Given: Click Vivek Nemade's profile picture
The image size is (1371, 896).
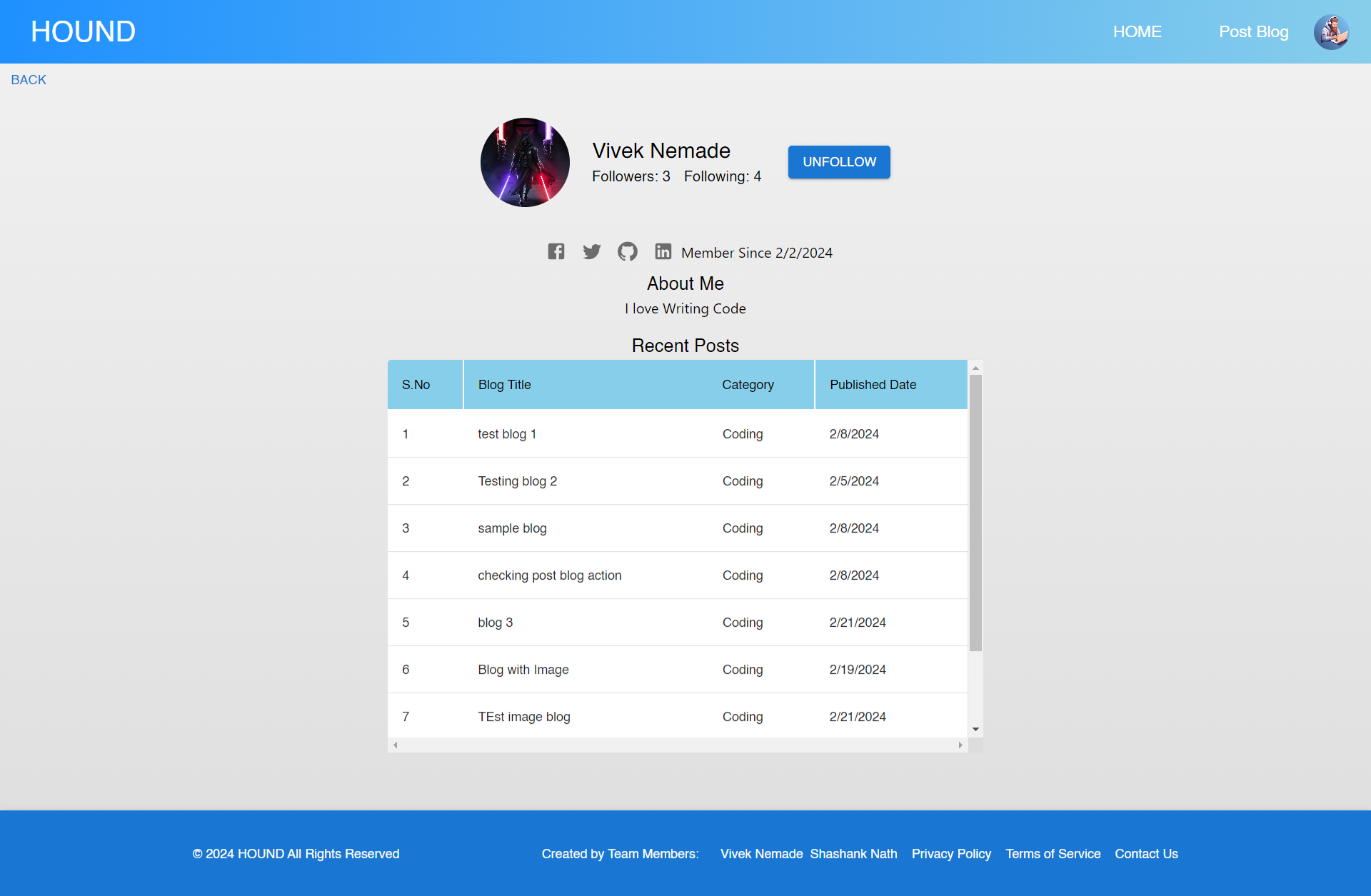Looking at the screenshot, I should click(x=525, y=163).
